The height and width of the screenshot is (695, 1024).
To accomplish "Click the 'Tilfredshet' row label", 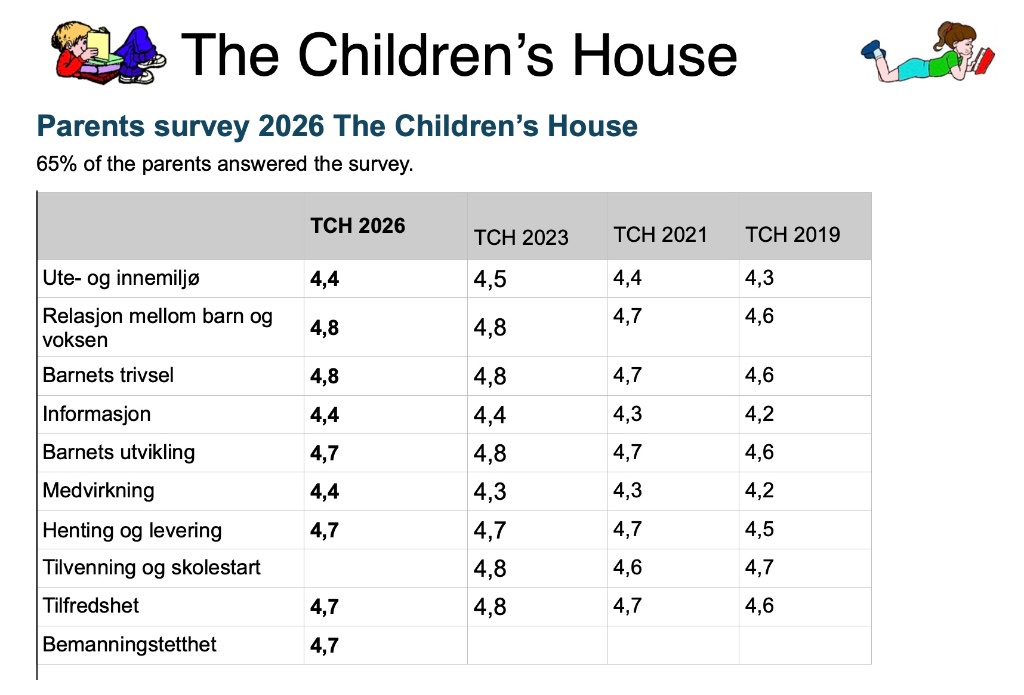I will pos(90,605).
